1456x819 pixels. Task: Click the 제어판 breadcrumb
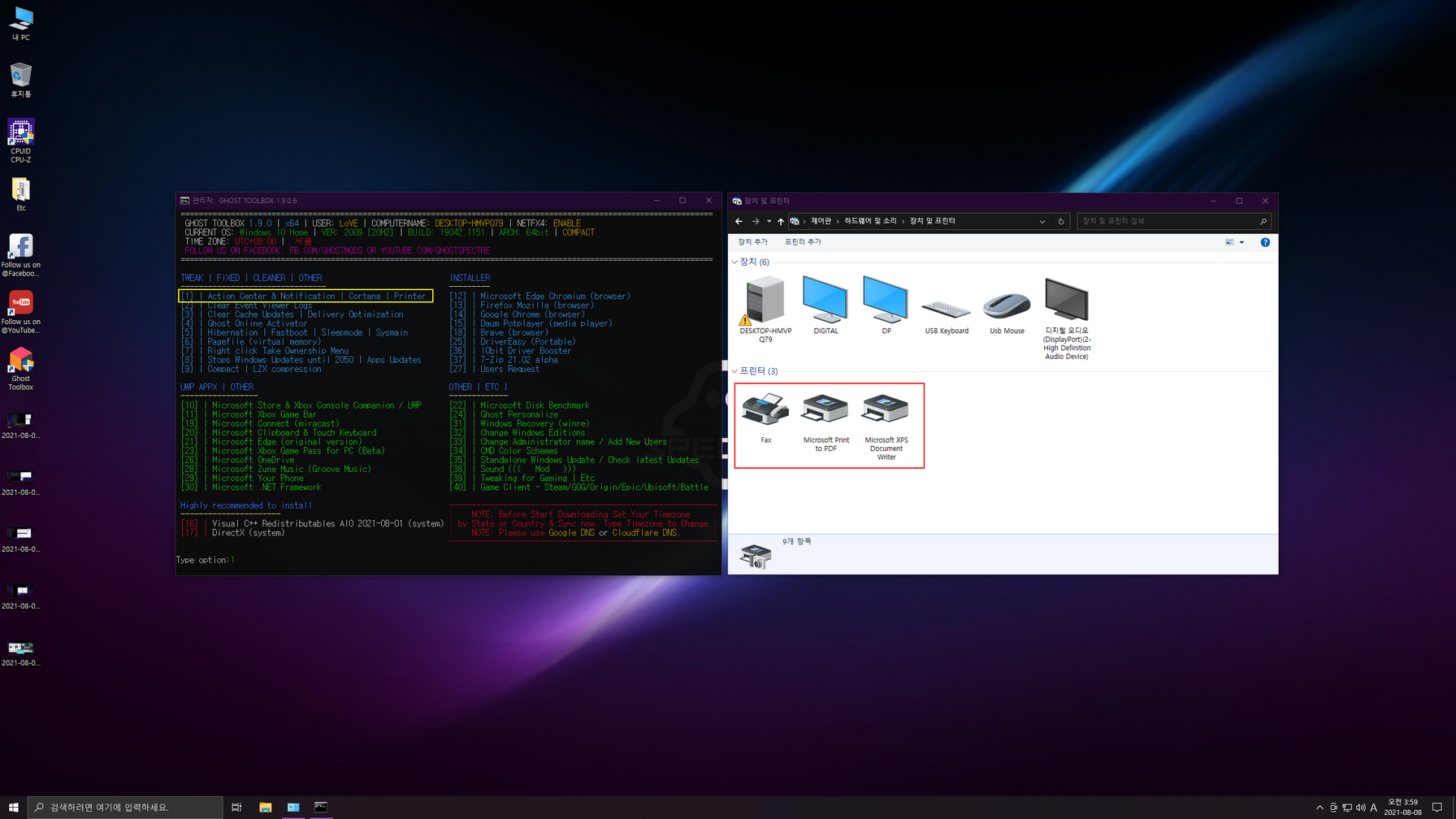point(821,221)
